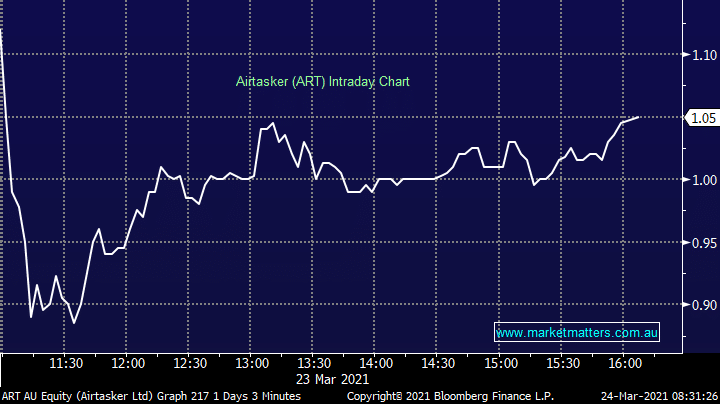This screenshot has height=404, width=720.
Task: Click the 1.05 last price tag
Action: point(702,118)
